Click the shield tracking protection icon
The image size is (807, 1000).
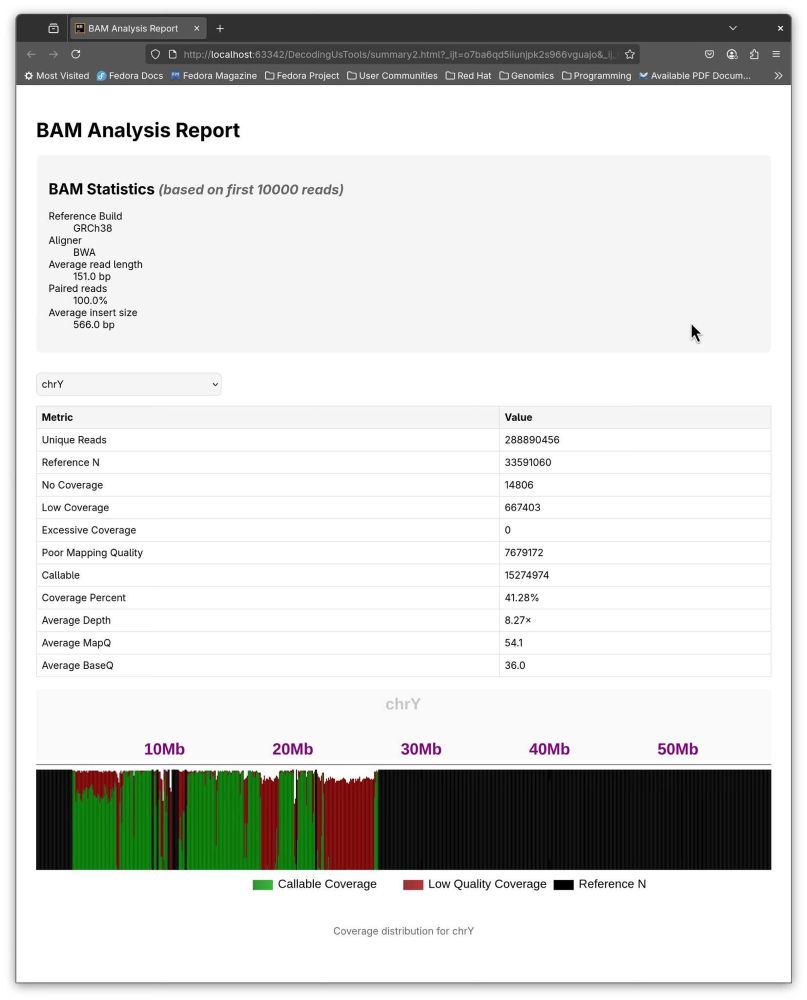coord(155,54)
